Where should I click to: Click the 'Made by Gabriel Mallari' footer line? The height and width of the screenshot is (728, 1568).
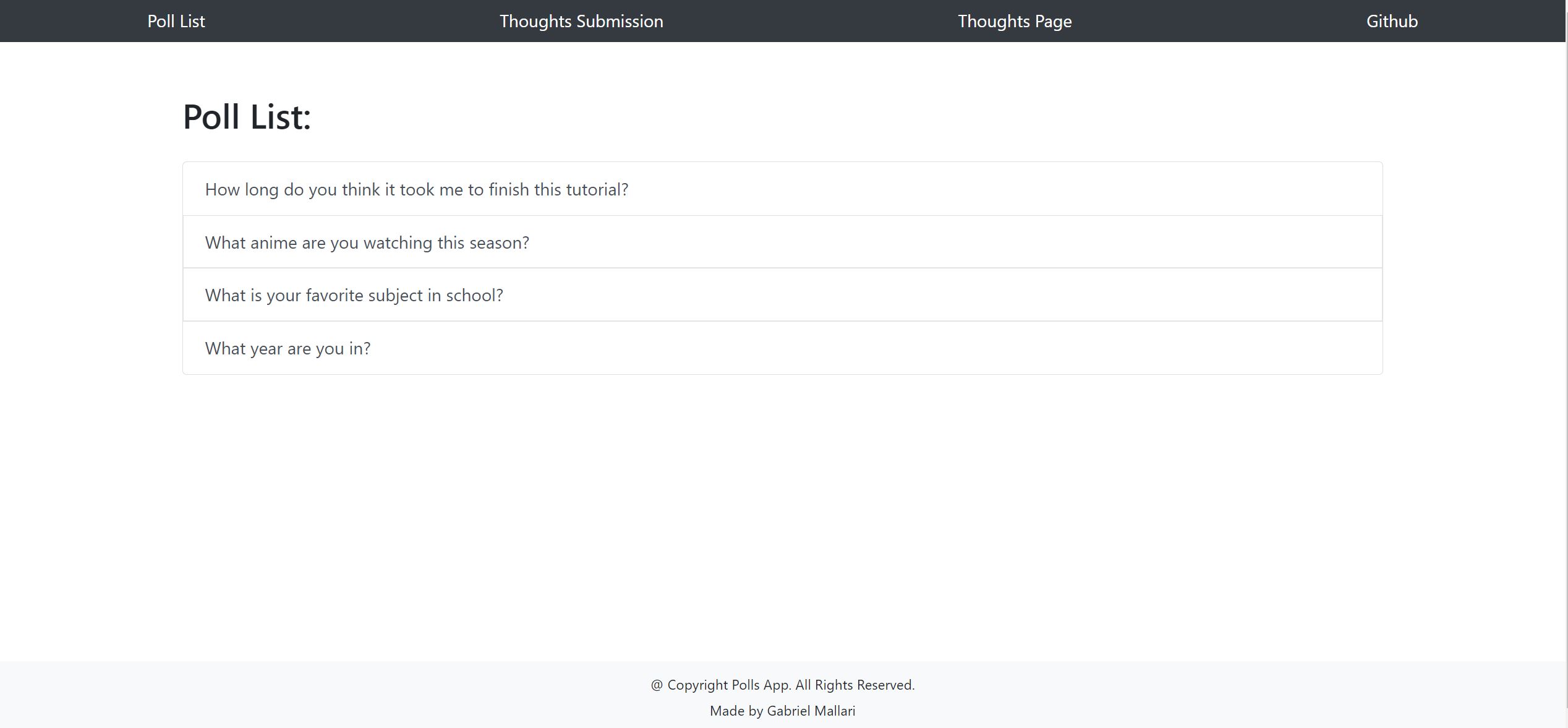783,711
